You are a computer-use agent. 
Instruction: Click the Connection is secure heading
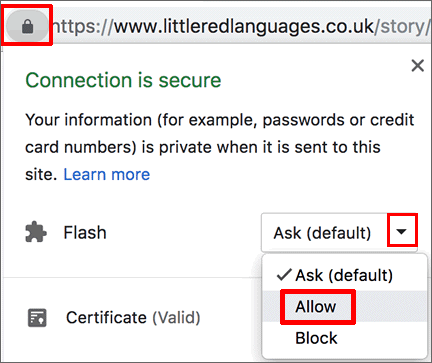123,80
